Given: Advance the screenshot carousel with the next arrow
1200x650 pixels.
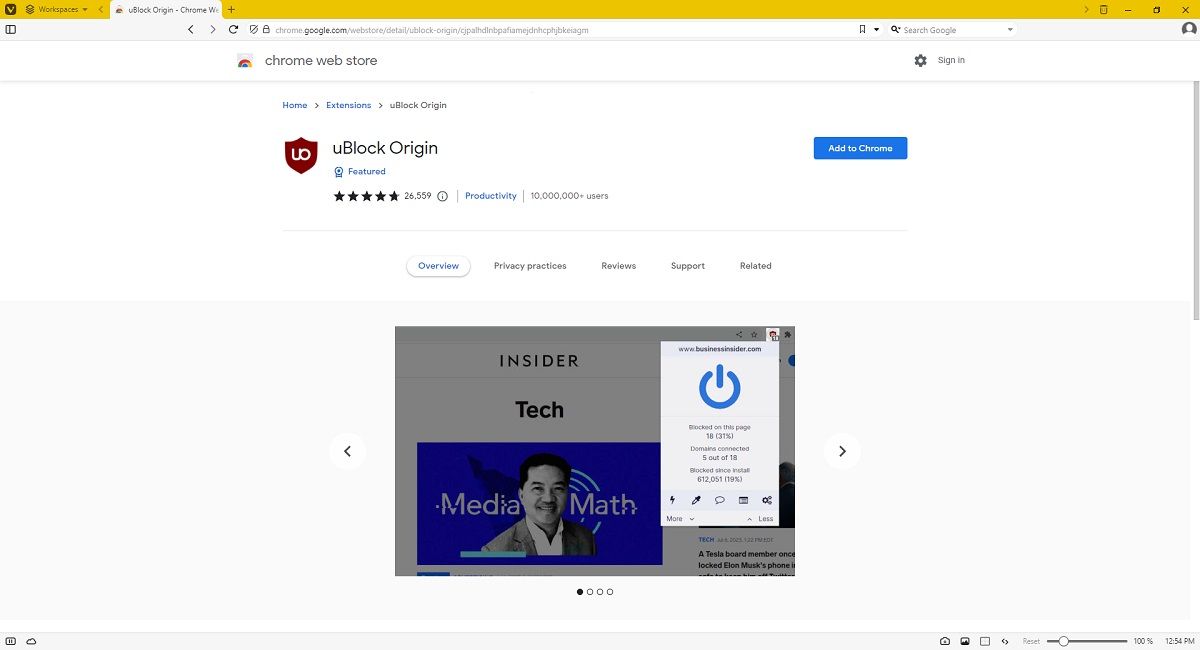Looking at the screenshot, I should (842, 451).
